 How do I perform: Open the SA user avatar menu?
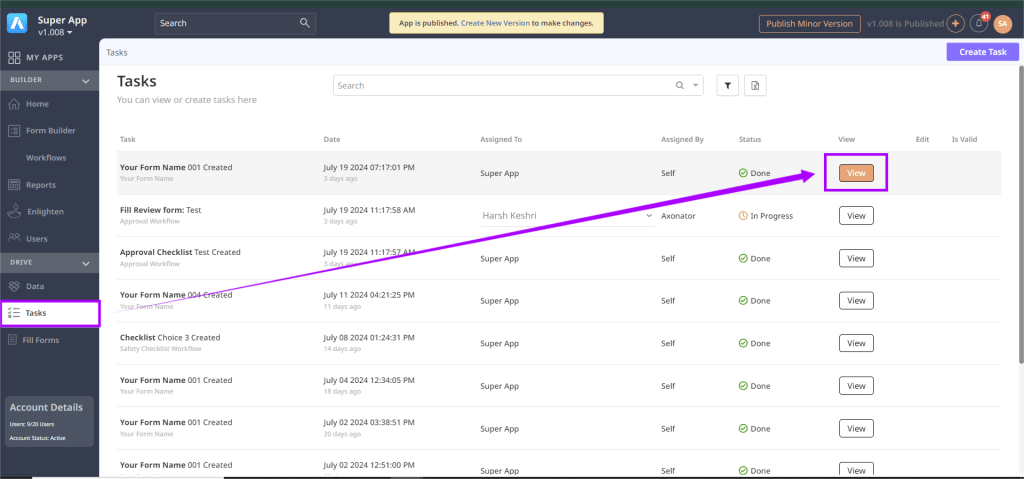pos(1002,23)
